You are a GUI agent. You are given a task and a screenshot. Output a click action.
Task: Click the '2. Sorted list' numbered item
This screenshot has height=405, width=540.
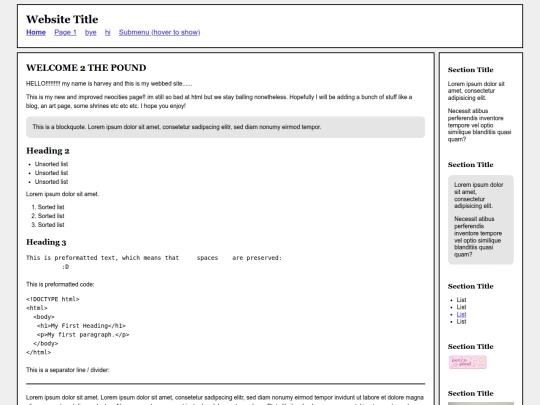click(x=48, y=216)
